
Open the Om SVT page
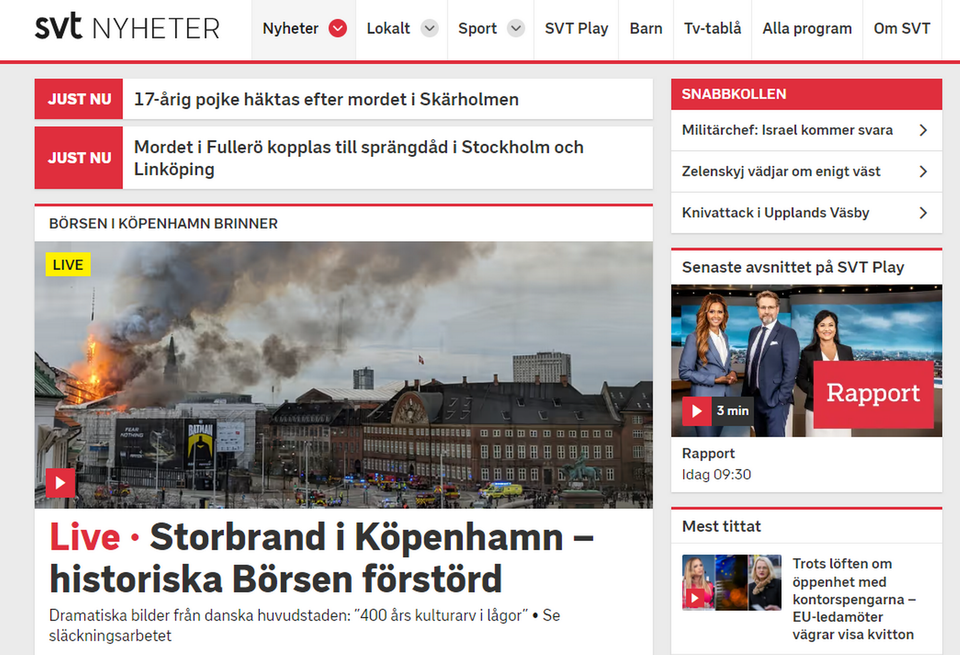[902, 29]
